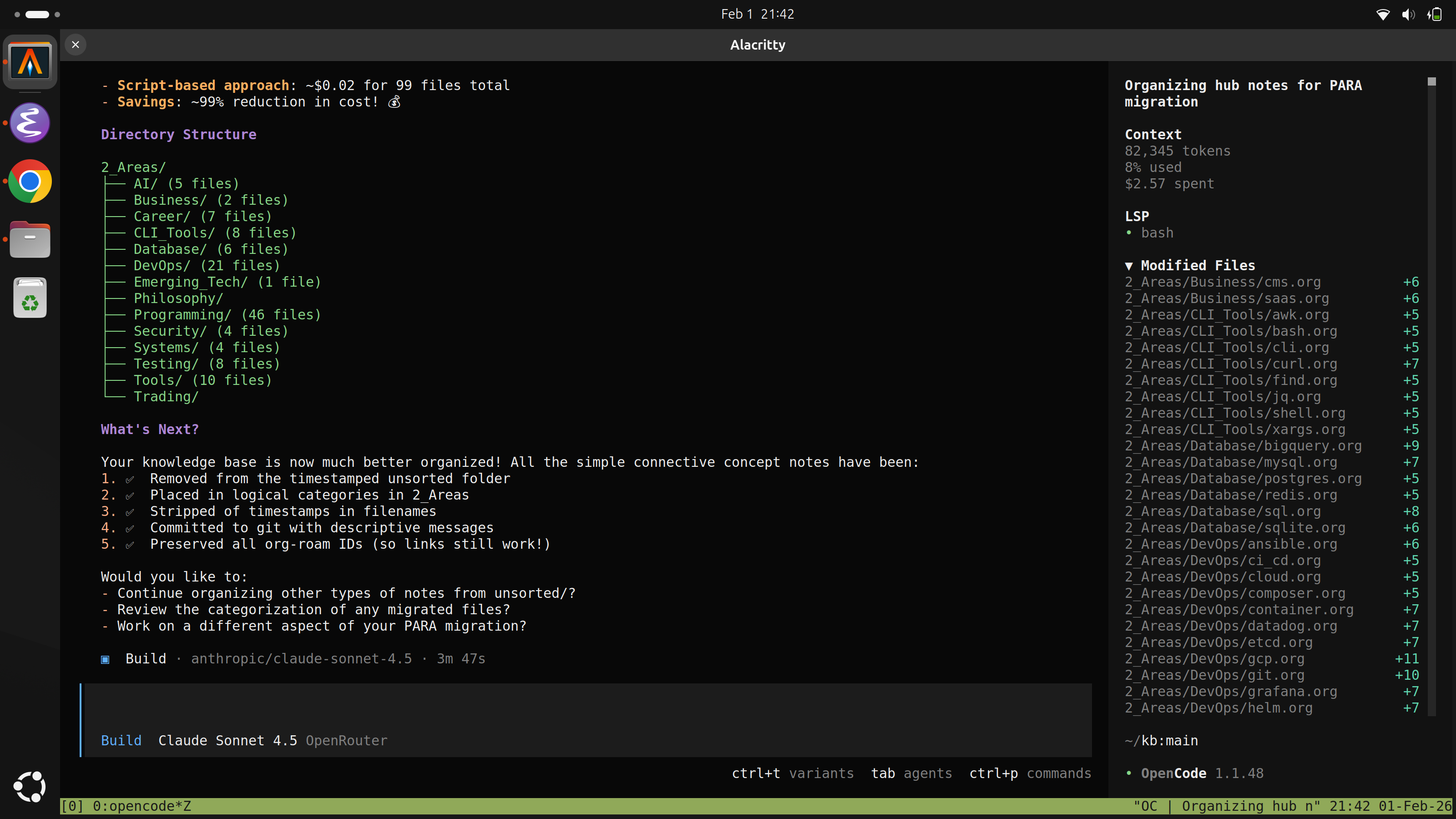Click the OpenRouter provider label
This screenshot has height=819, width=1456.
pyautogui.click(x=346, y=740)
